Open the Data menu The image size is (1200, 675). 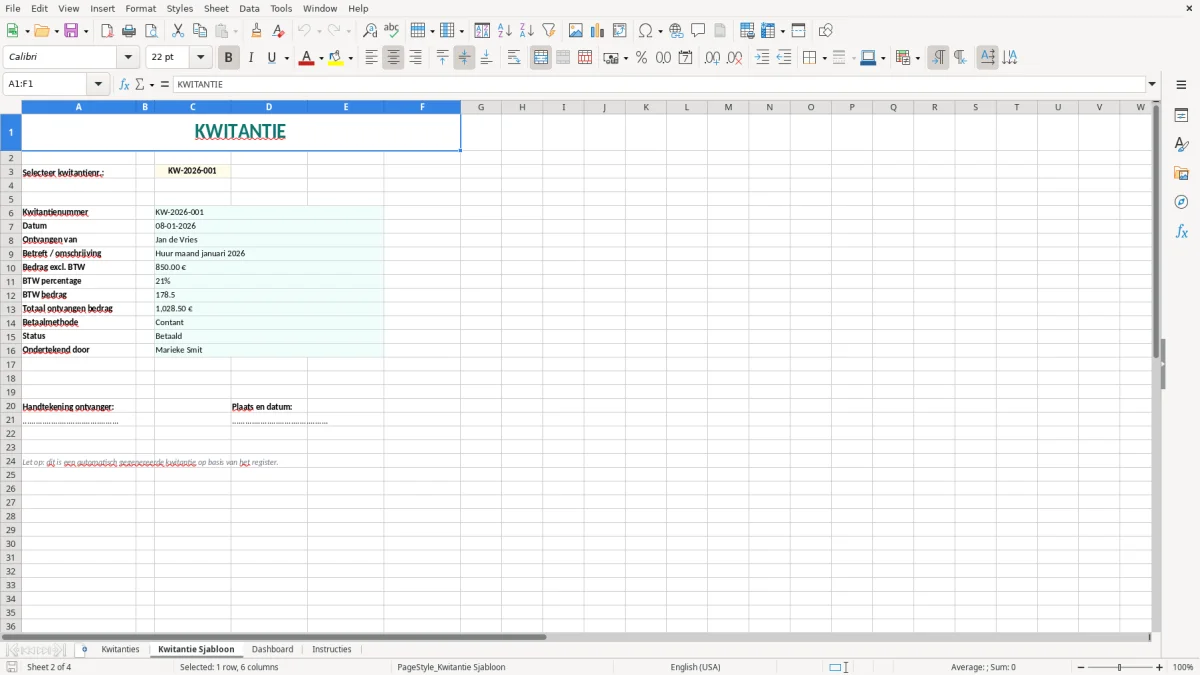pos(249,8)
